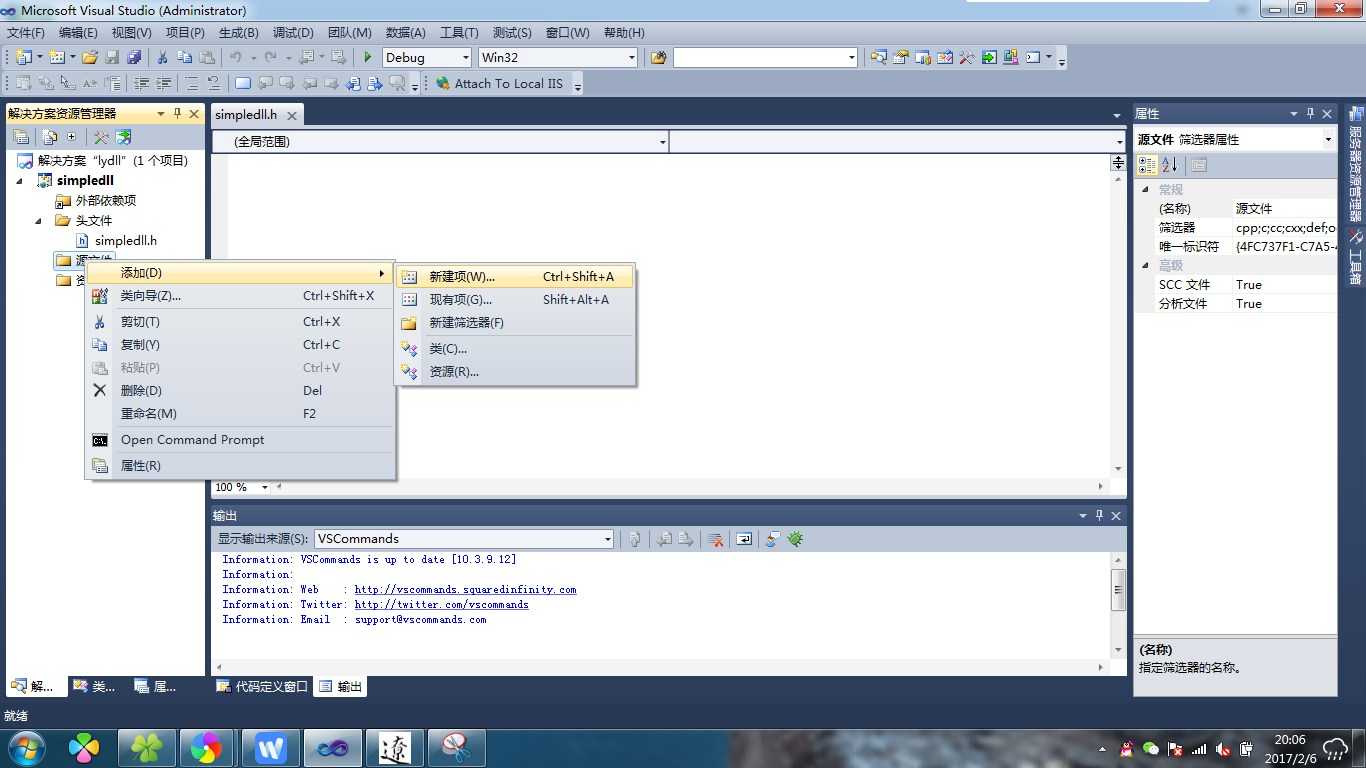Image resolution: width=1366 pixels, height=768 pixels.
Task: Click the green bug icon in Output toolbar
Action: point(795,539)
